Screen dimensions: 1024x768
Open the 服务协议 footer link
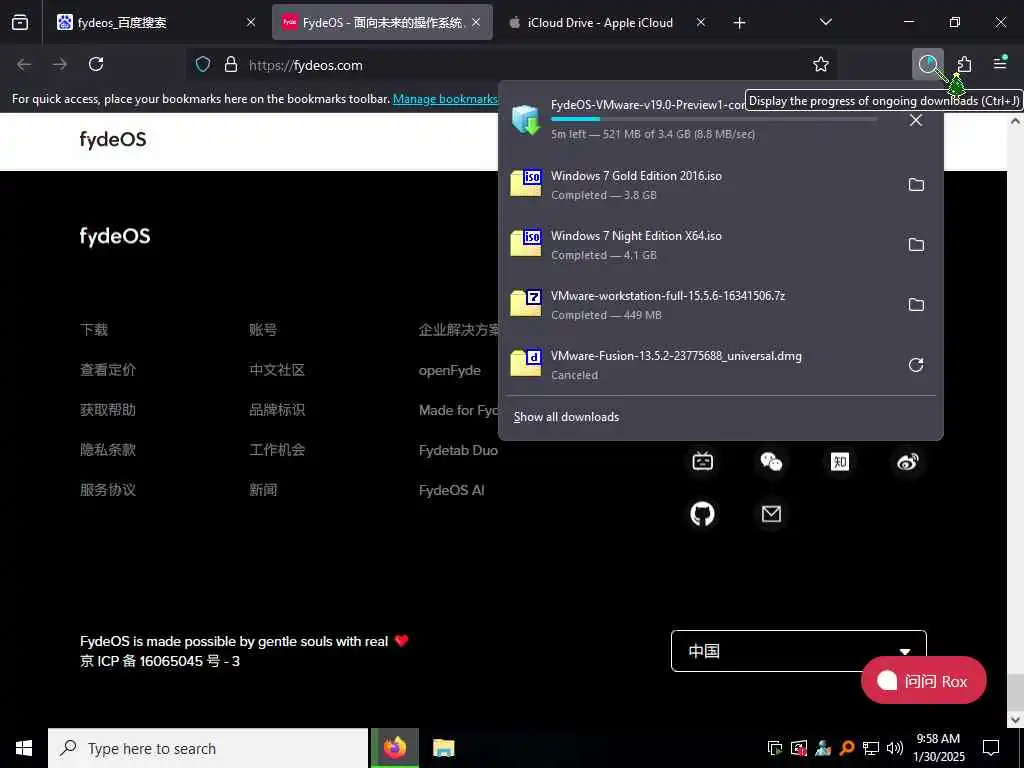point(108,490)
